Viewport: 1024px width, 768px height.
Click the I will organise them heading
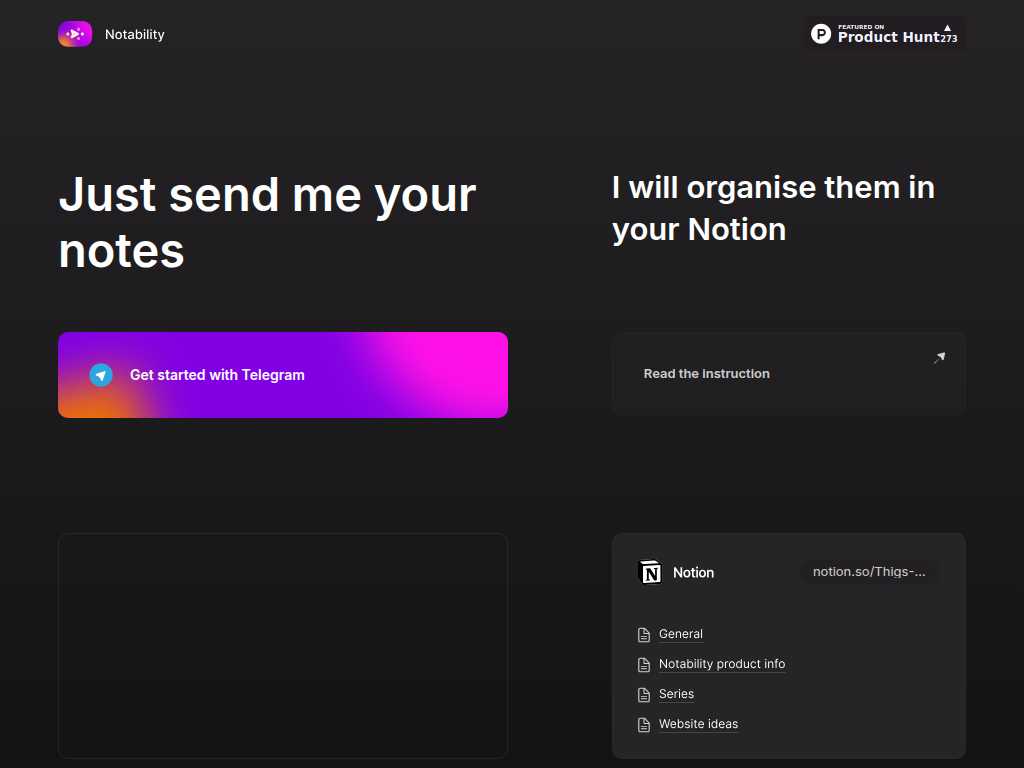click(773, 208)
